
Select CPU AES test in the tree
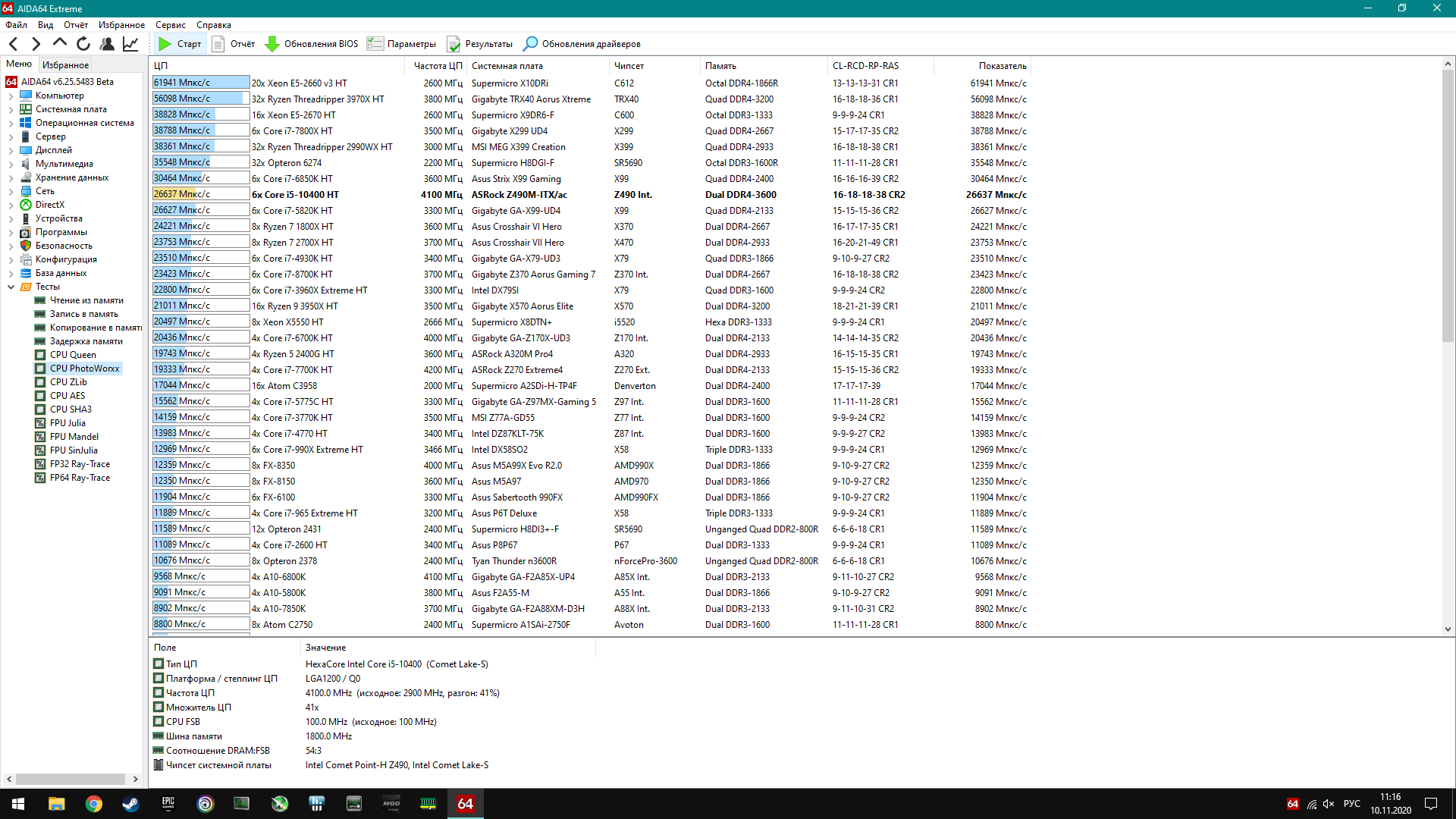(67, 396)
